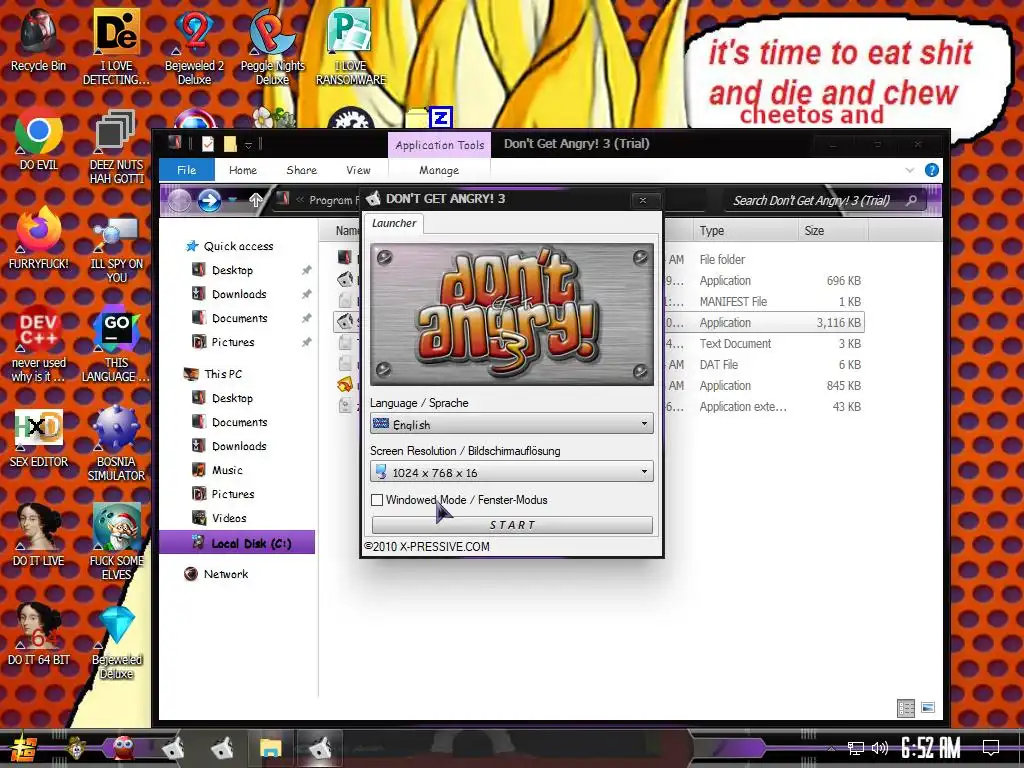Open the DO IT LIVE desktop icon
Screen dimensions: 1024x768
pyautogui.click(x=39, y=536)
